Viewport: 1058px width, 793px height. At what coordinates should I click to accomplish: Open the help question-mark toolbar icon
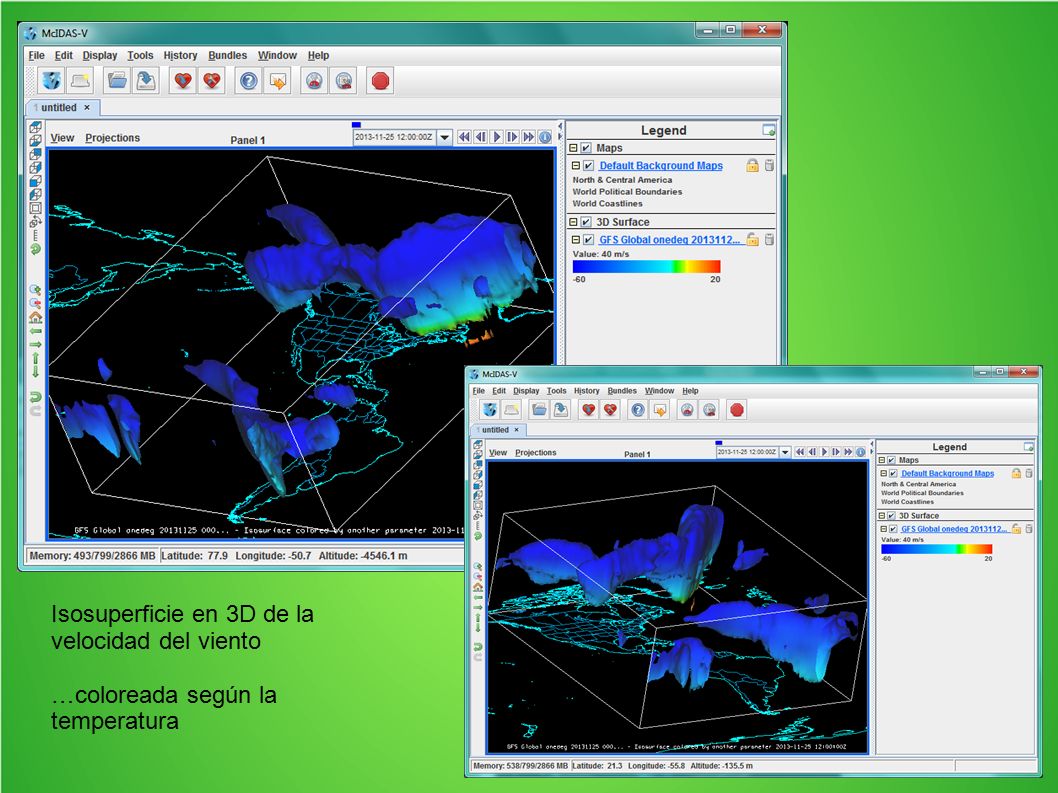[248, 82]
